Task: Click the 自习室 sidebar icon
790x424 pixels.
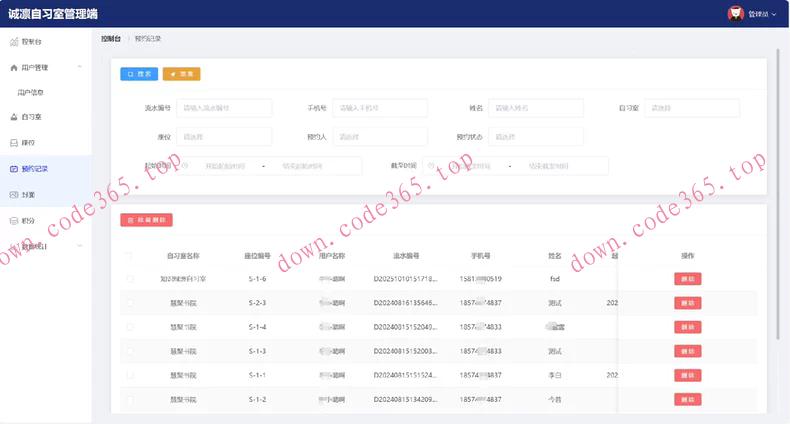Action: (x=14, y=117)
